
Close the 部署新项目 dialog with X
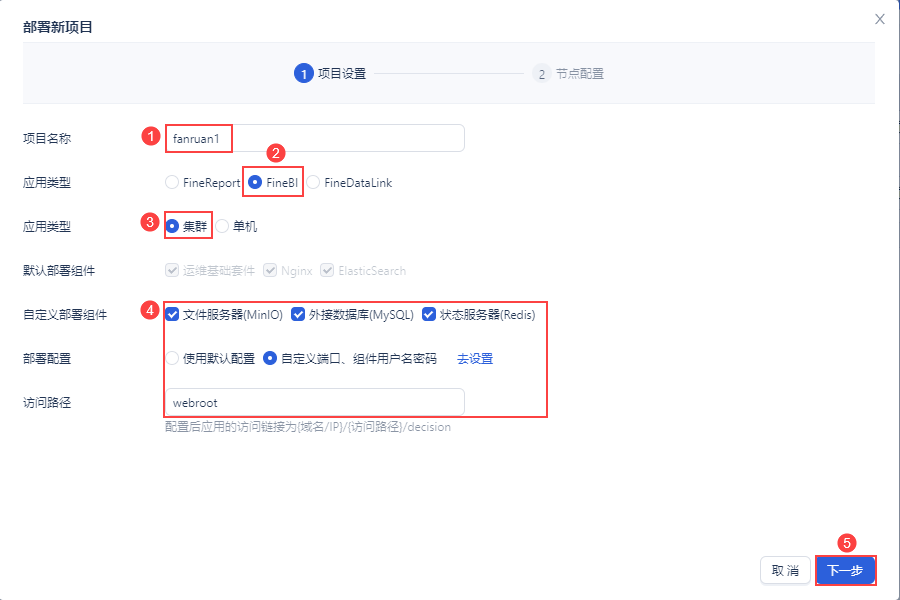pyautogui.click(x=879, y=20)
